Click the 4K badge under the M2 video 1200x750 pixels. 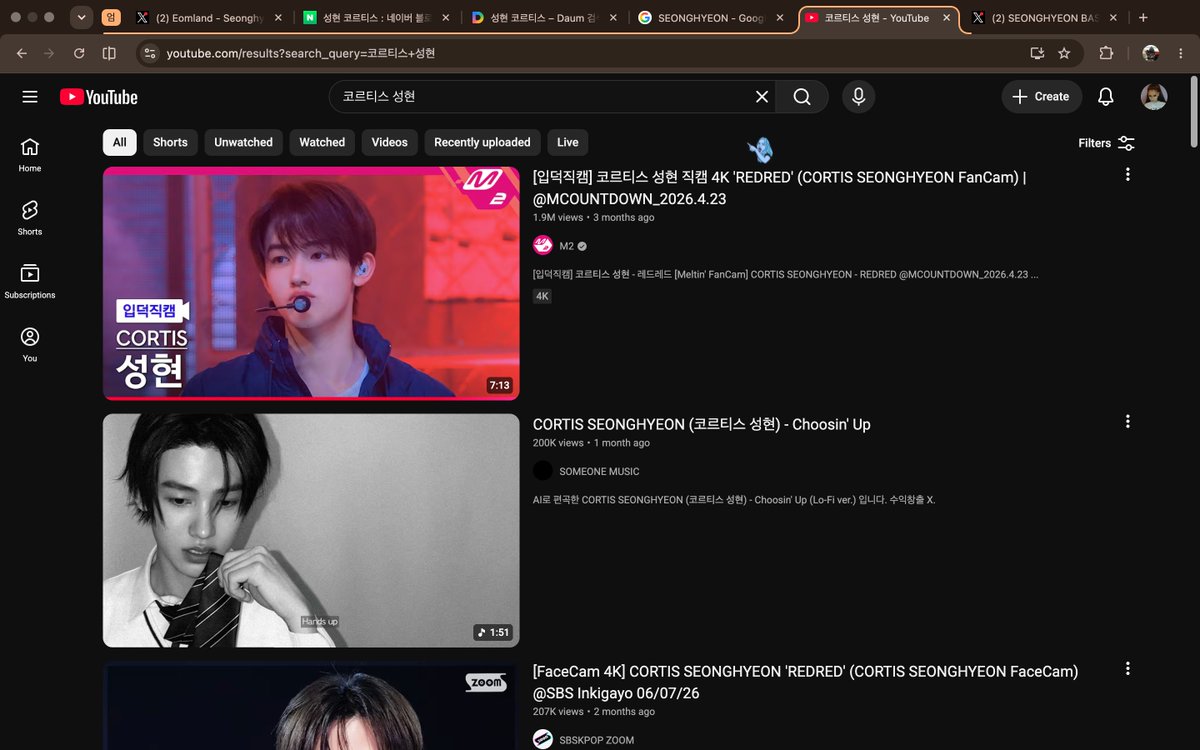542,296
